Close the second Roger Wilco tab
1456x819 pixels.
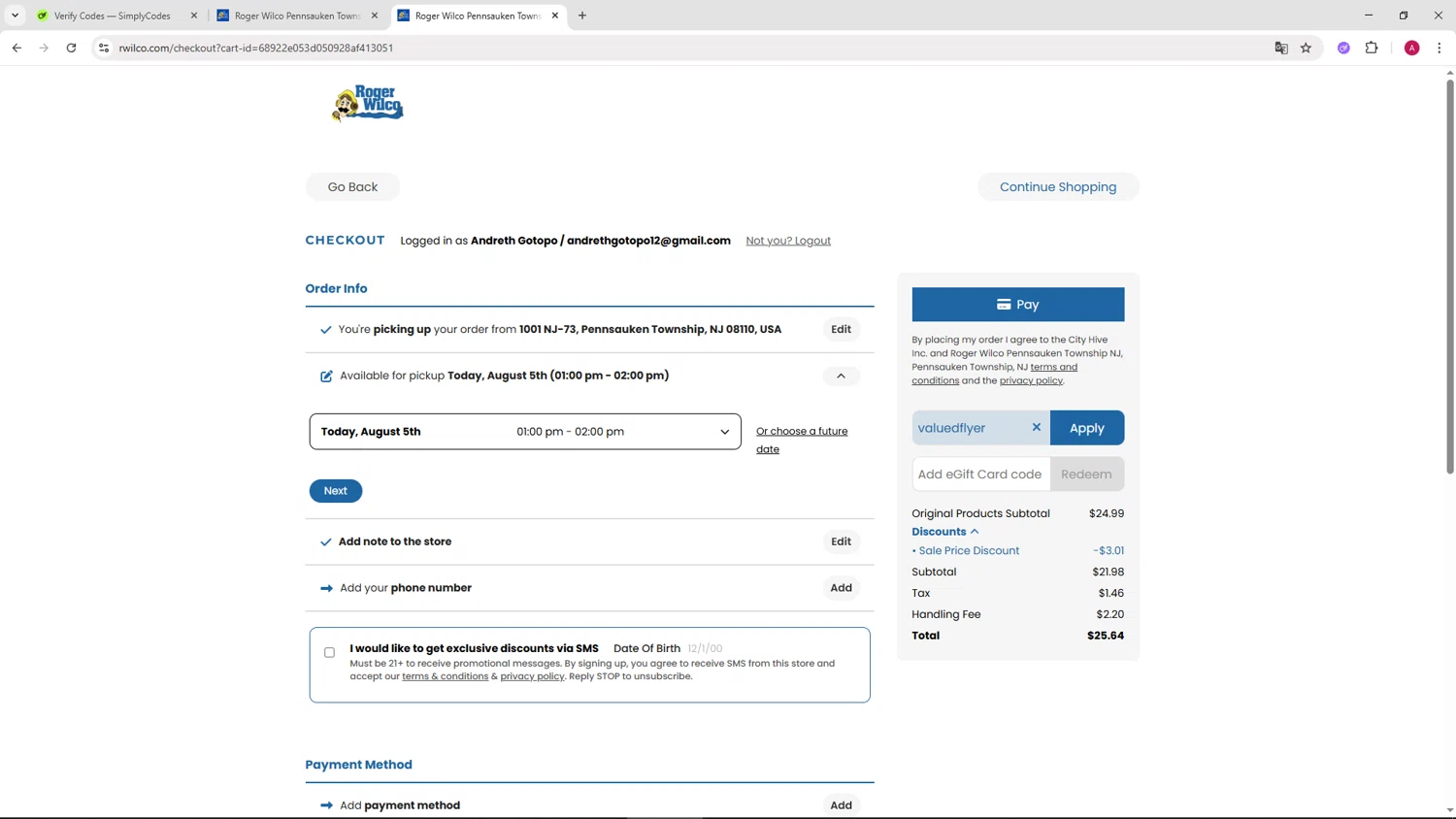pos(375,16)
